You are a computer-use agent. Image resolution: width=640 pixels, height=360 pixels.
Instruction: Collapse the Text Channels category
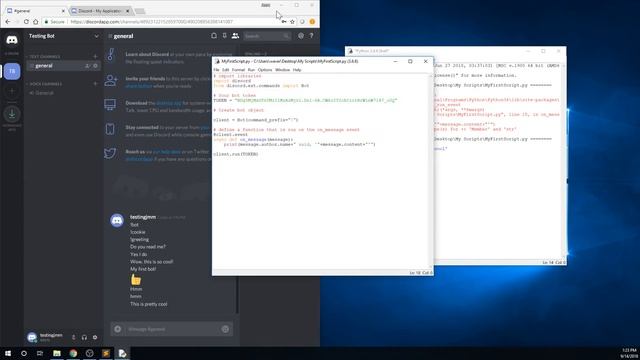[44, 56]
